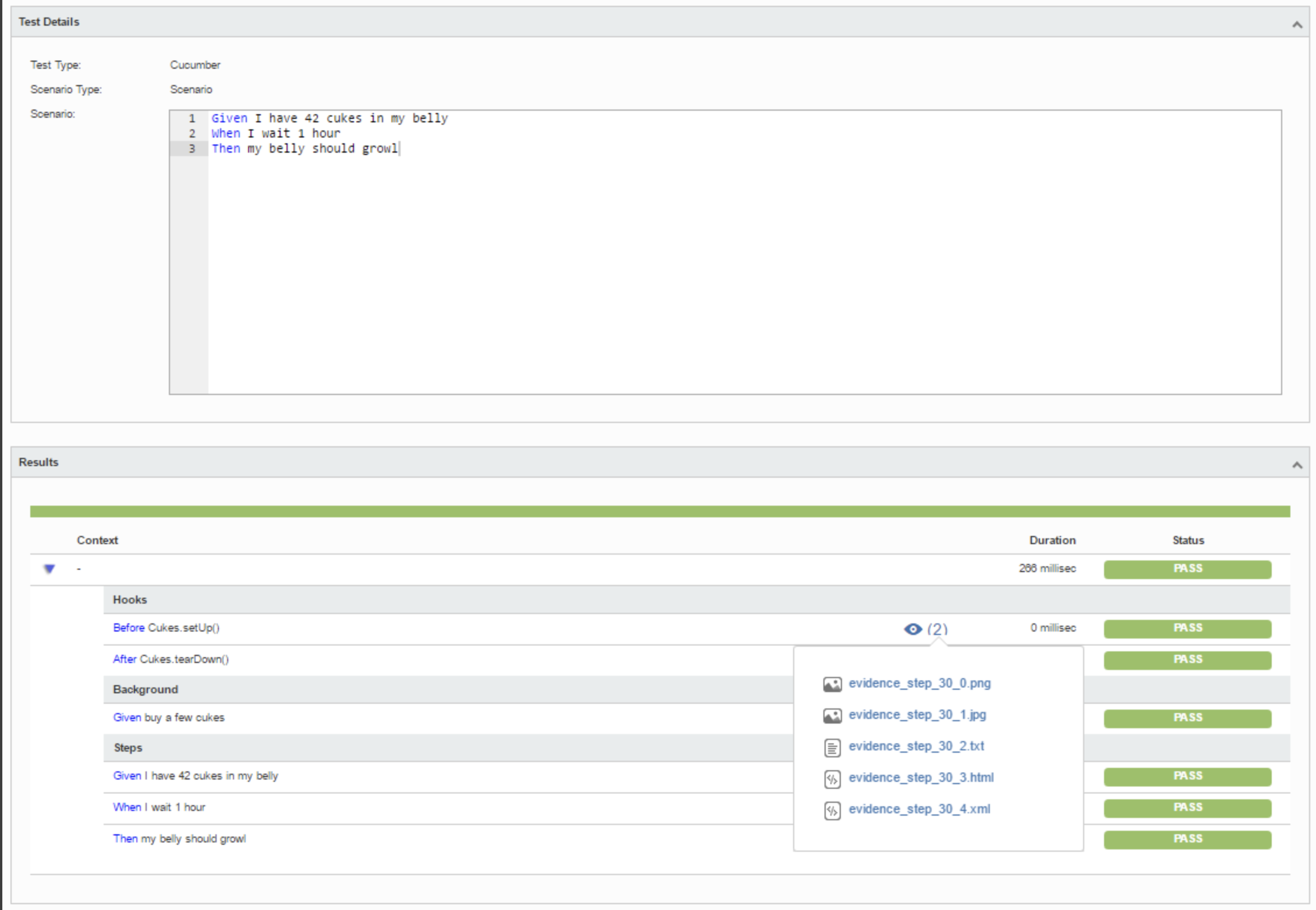
Task: Click the Test Details panel header
Action: click(660, 22)
